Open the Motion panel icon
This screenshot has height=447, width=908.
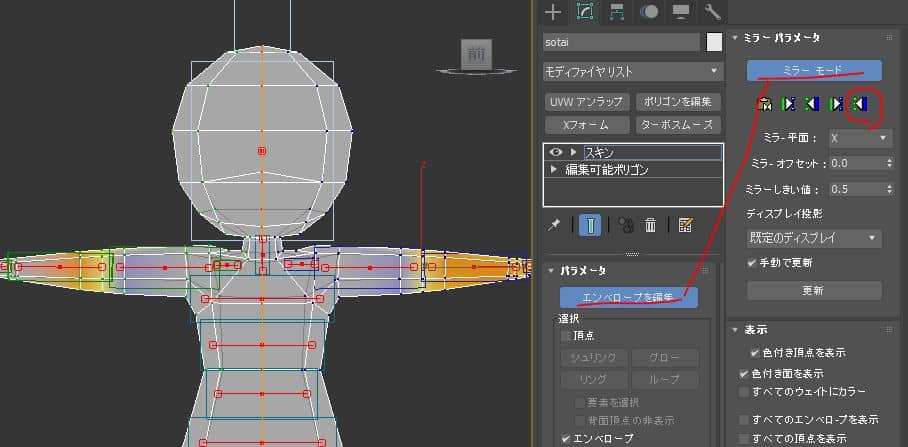[649, 12]
